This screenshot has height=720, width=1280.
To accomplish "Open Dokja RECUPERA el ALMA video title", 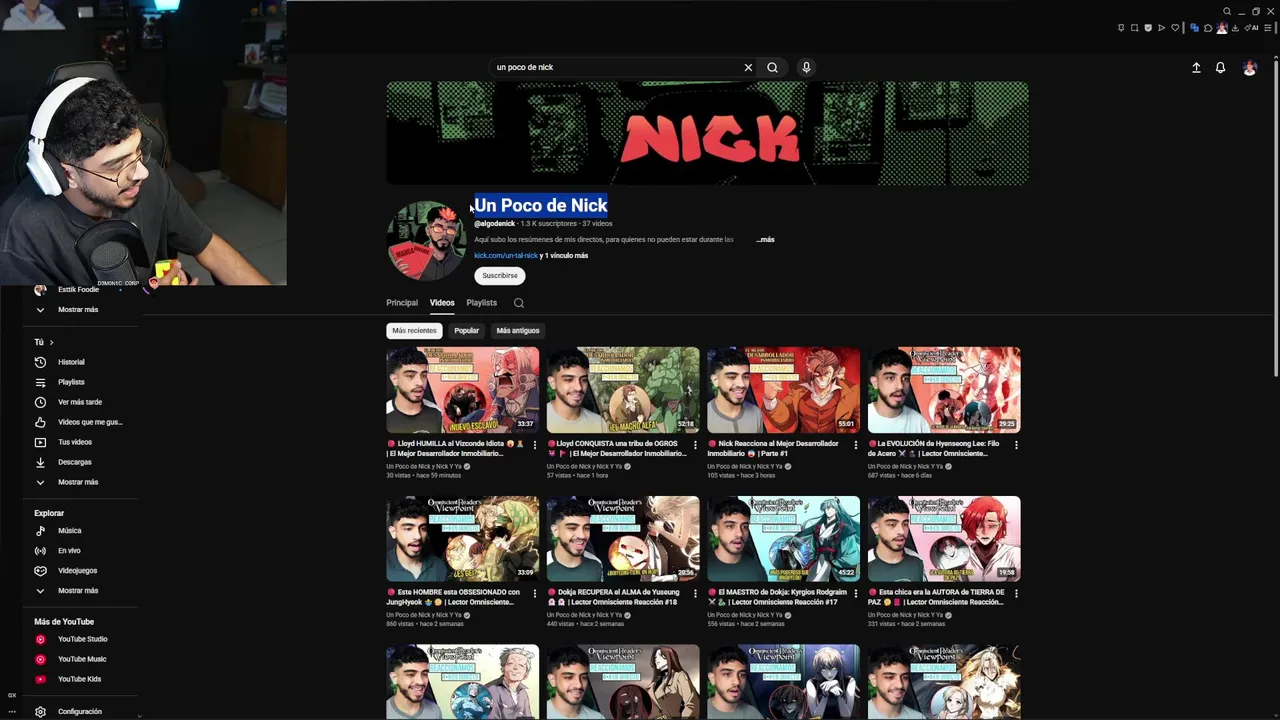I will pos(618,597).
